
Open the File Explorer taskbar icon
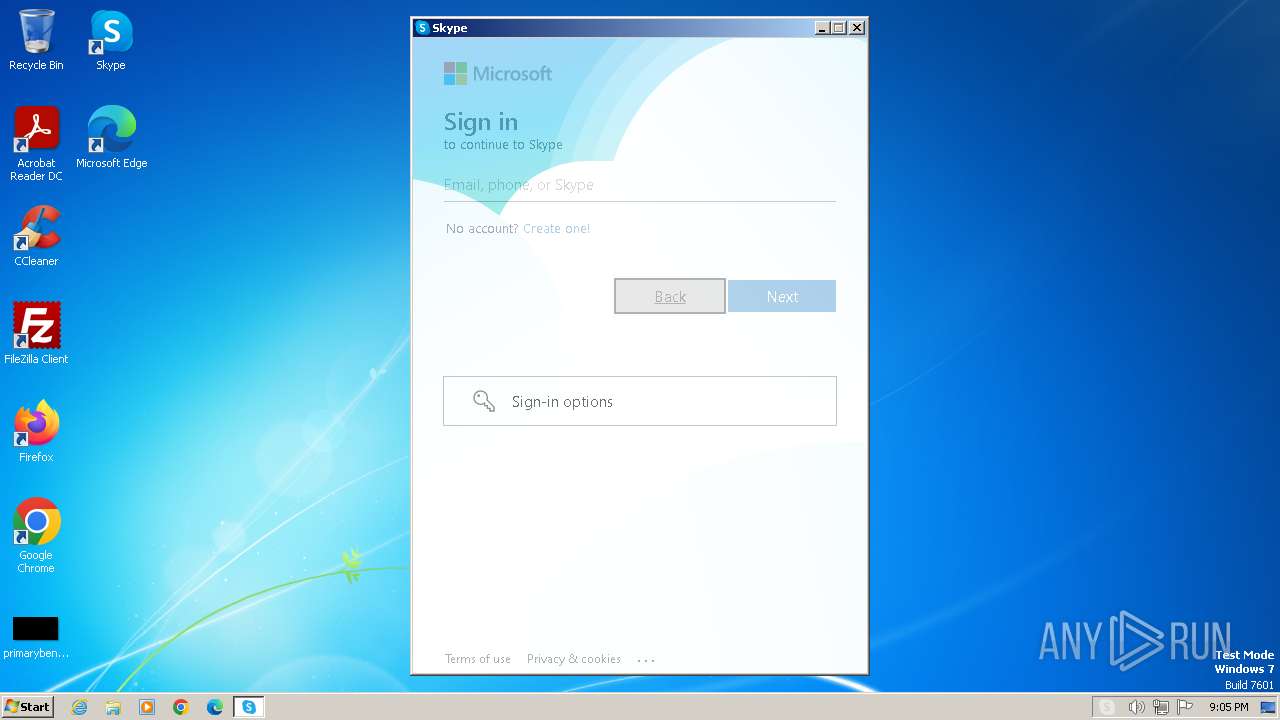coord(113,707)
